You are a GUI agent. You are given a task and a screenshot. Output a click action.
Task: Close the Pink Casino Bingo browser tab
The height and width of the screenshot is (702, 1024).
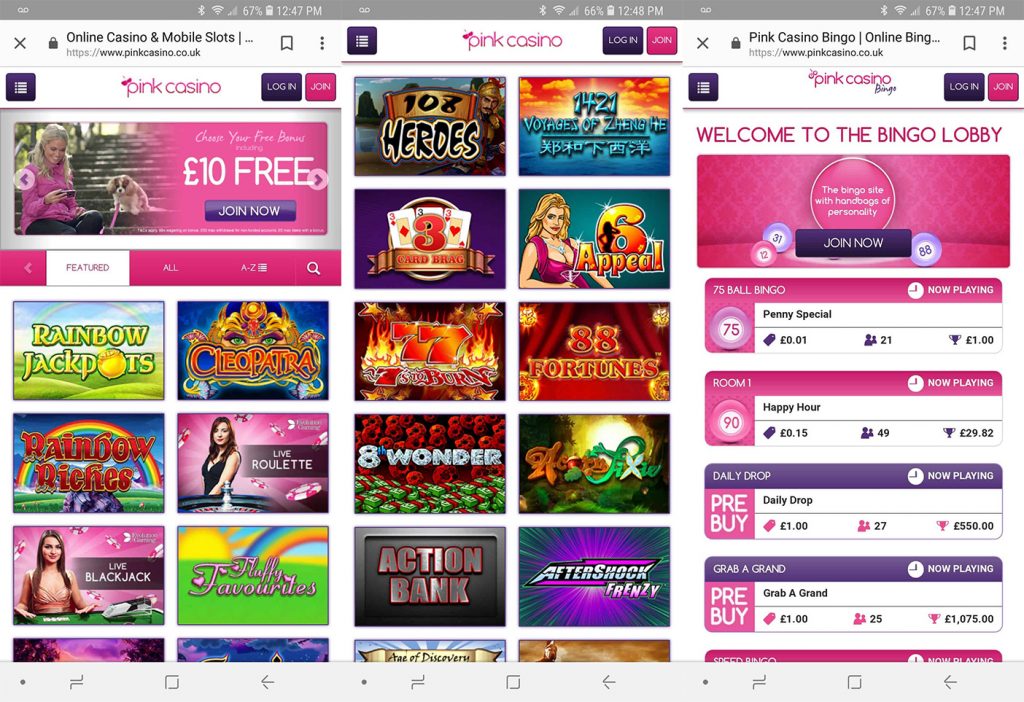tap(703, 43)
